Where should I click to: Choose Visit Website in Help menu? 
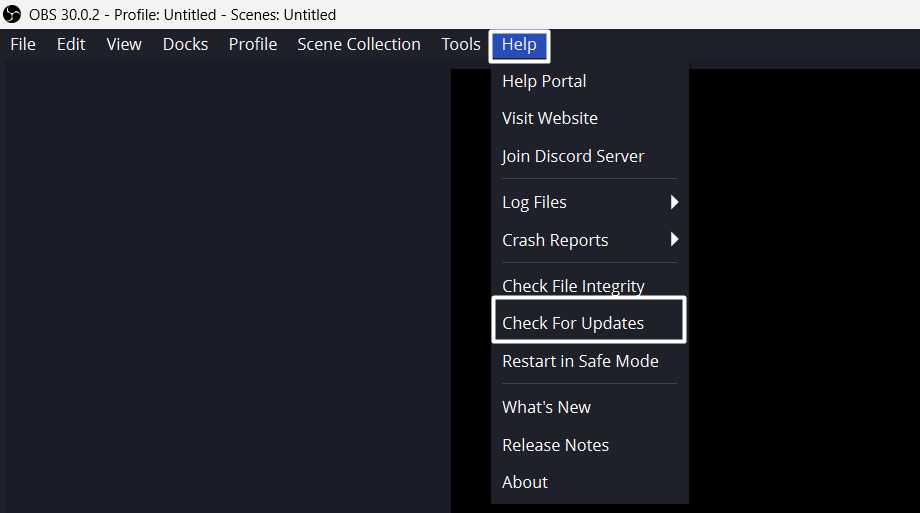tap(550, 118)
